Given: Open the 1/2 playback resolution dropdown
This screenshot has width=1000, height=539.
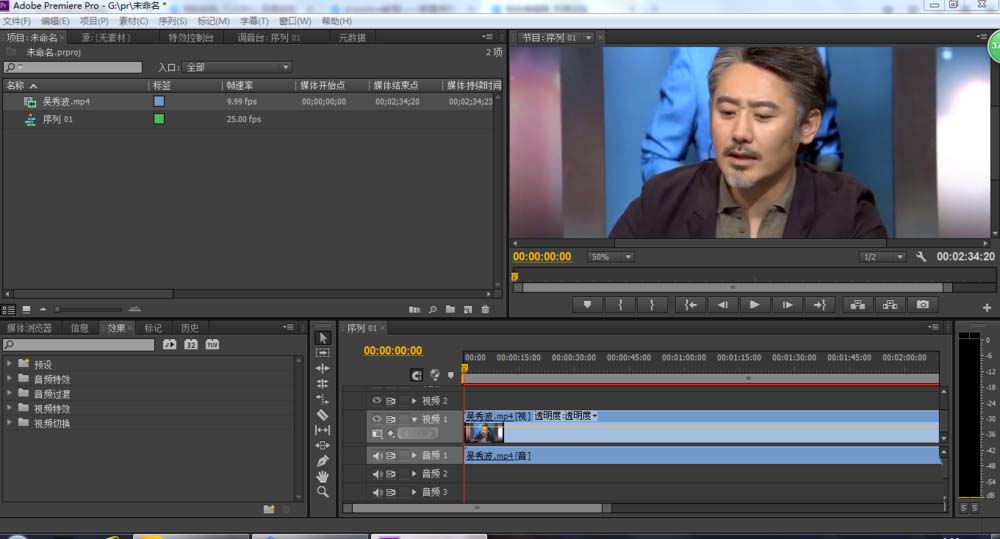Looking at the screenshot, I should [882, 257].
